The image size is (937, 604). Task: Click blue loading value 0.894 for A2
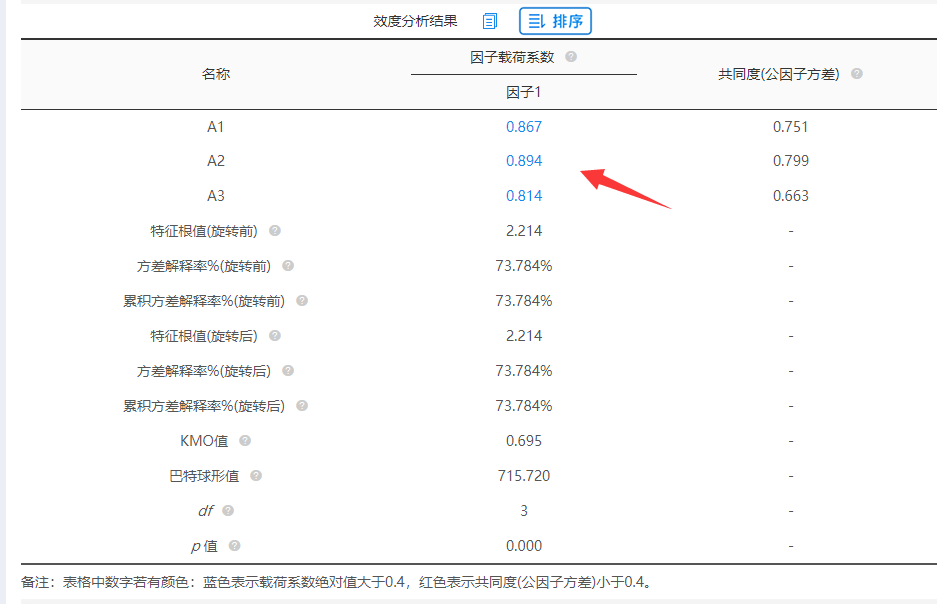(523, 161)
